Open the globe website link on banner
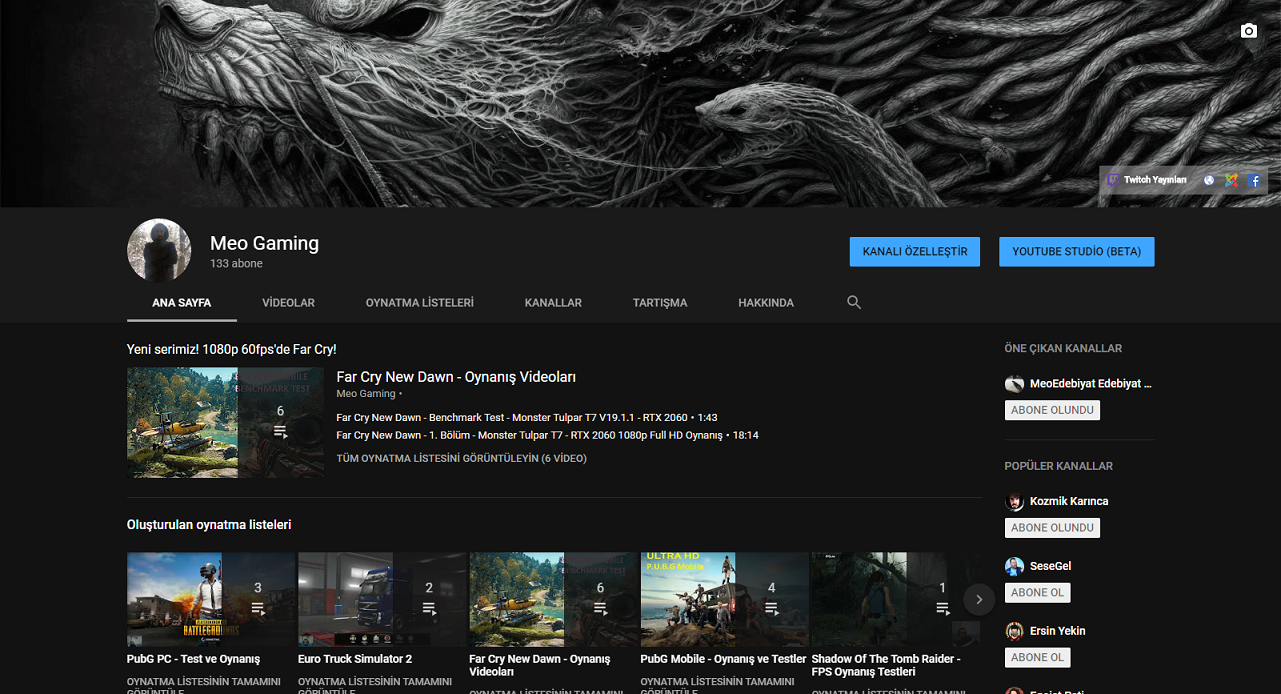 1209,180
